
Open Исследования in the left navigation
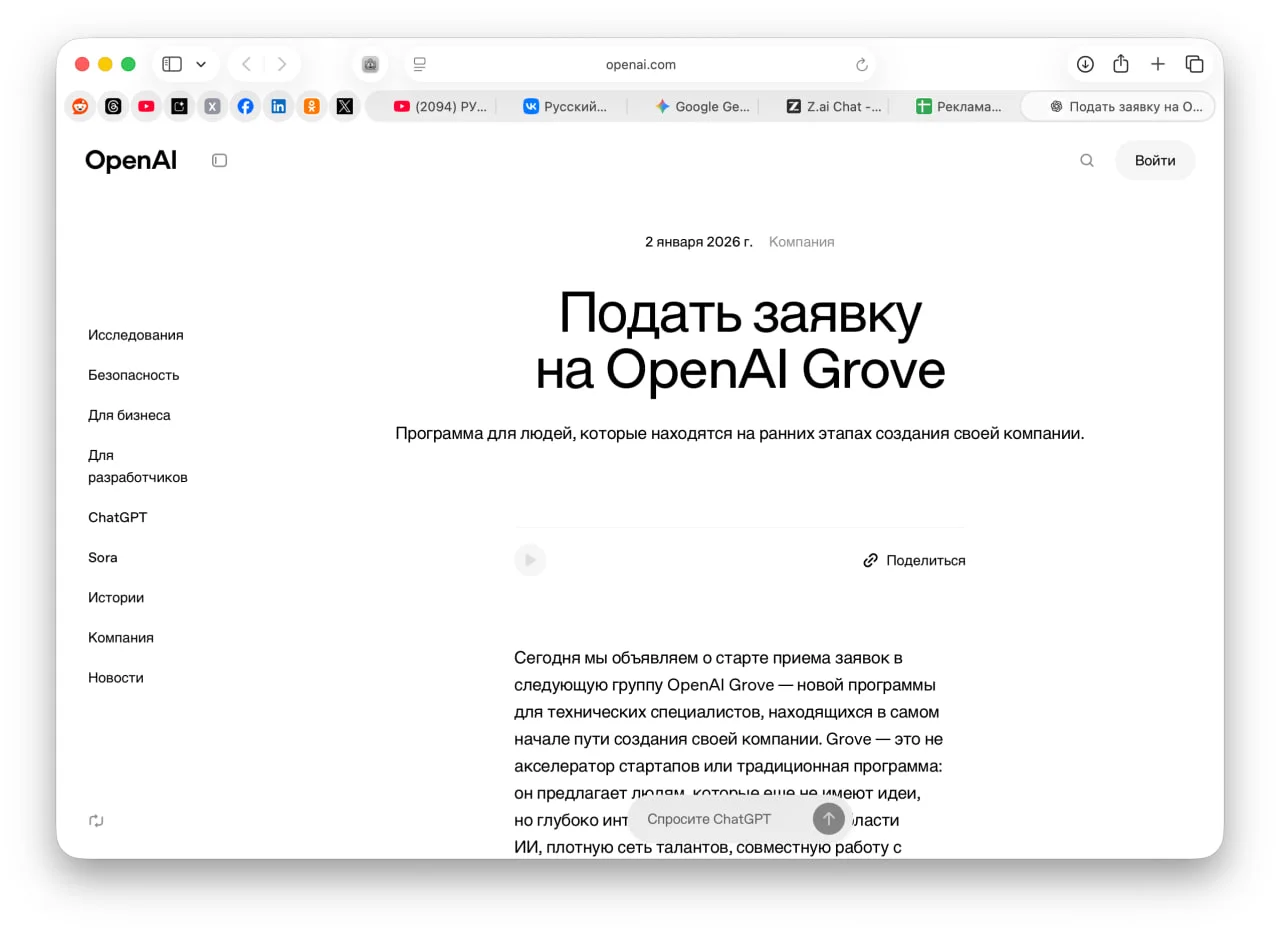coord(136,335)
